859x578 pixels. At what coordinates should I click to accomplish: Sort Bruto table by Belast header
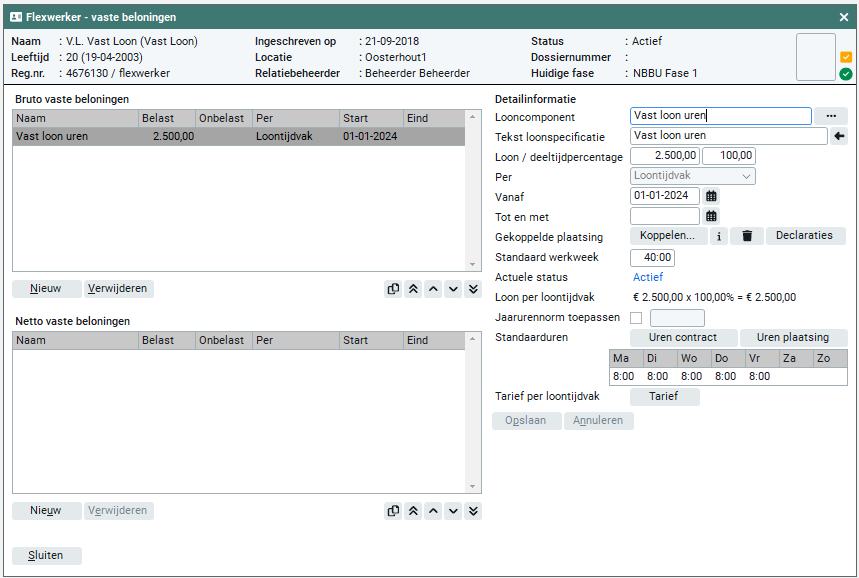[167, 118]
